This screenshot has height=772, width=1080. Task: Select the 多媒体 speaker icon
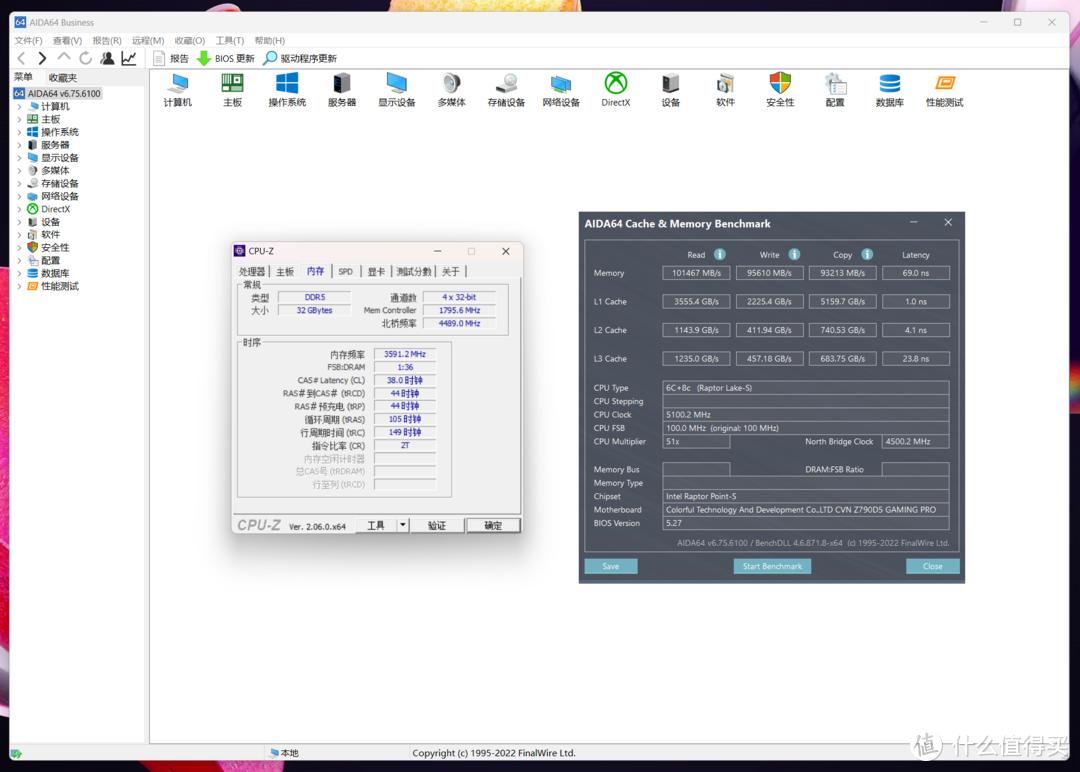pos(451,90)
